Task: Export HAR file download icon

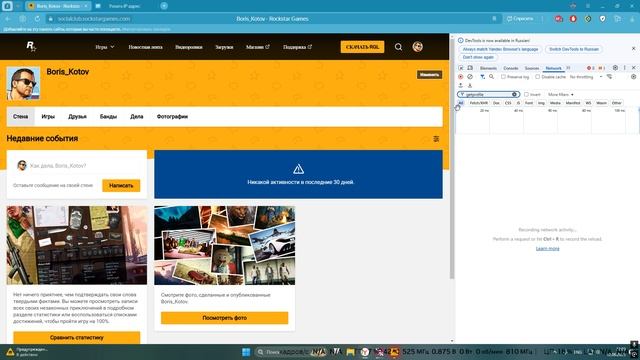Action: [470, 85]
